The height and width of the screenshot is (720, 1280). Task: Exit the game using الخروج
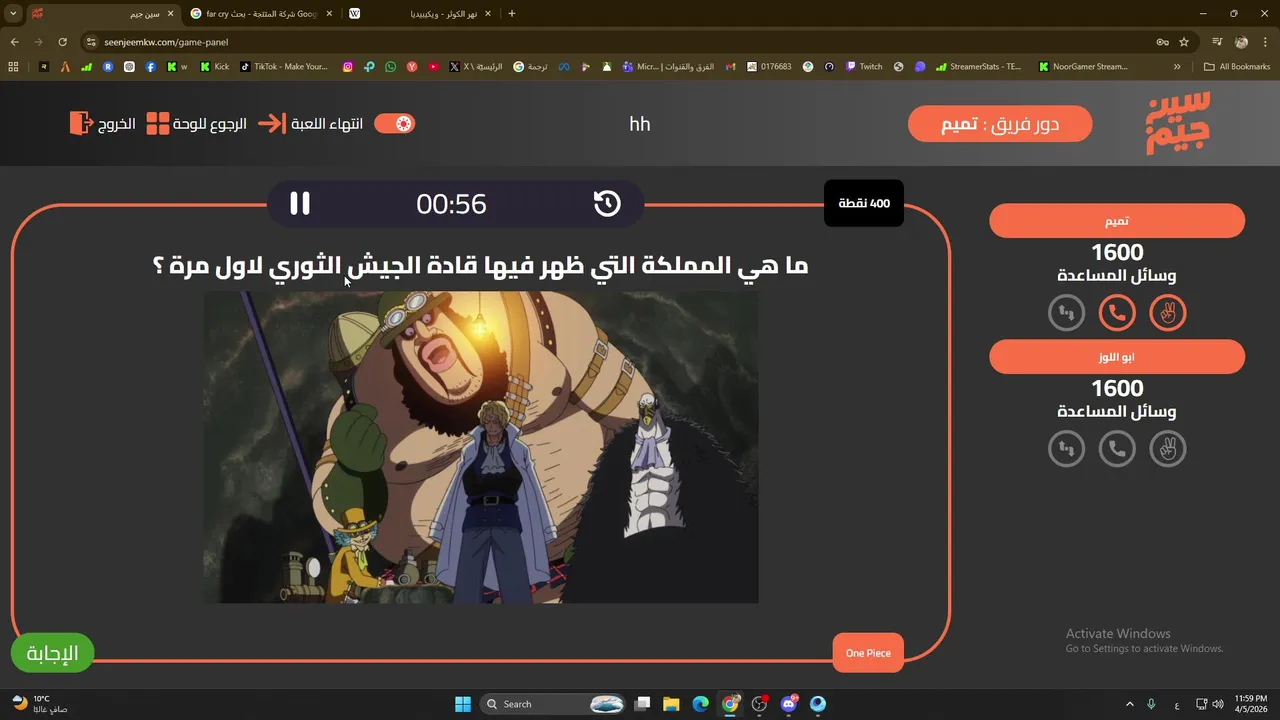point(102,124)
